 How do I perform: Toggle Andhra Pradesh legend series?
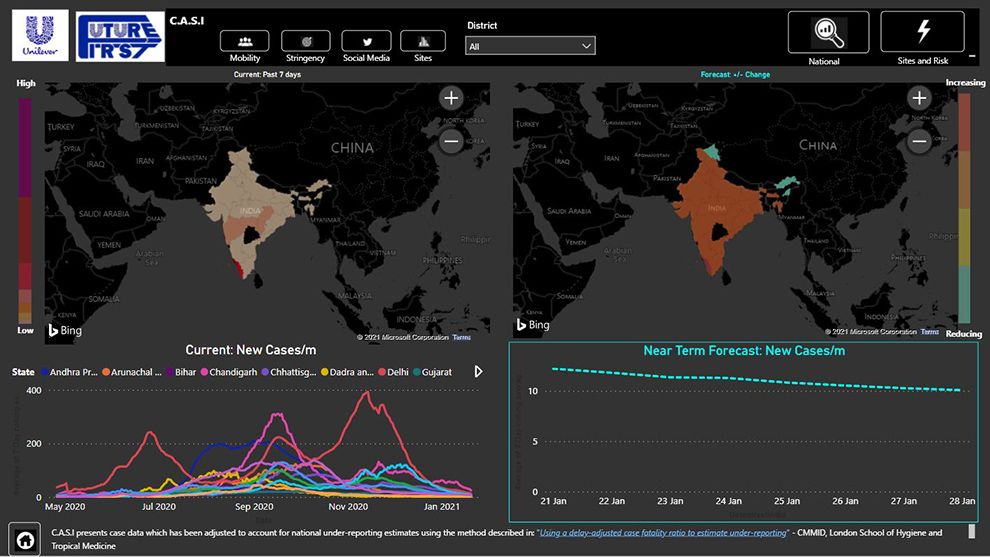click(69, 372)
